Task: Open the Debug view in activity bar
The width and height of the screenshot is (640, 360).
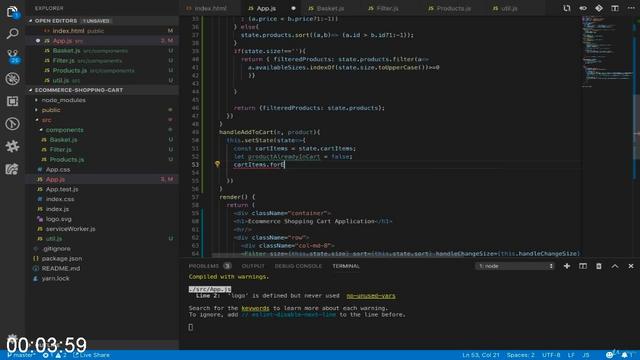Action: tap(12, 79)
